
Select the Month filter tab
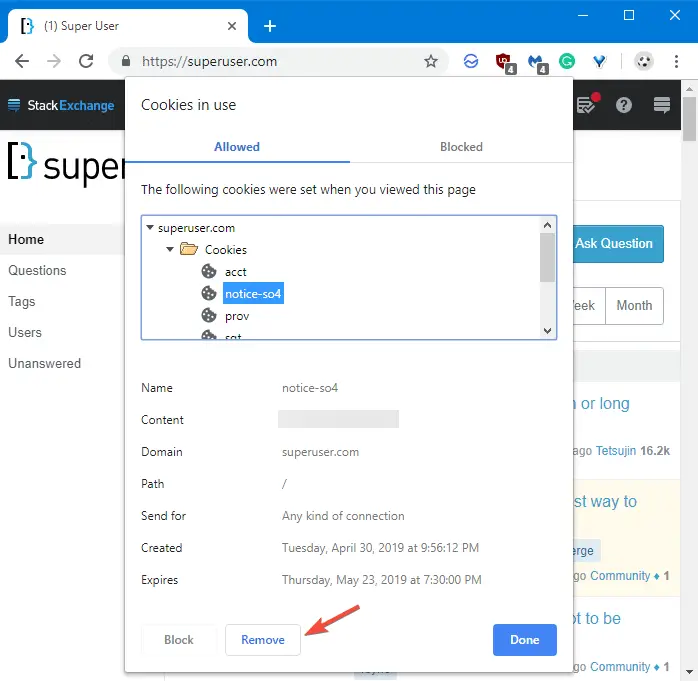coord(634,305)
